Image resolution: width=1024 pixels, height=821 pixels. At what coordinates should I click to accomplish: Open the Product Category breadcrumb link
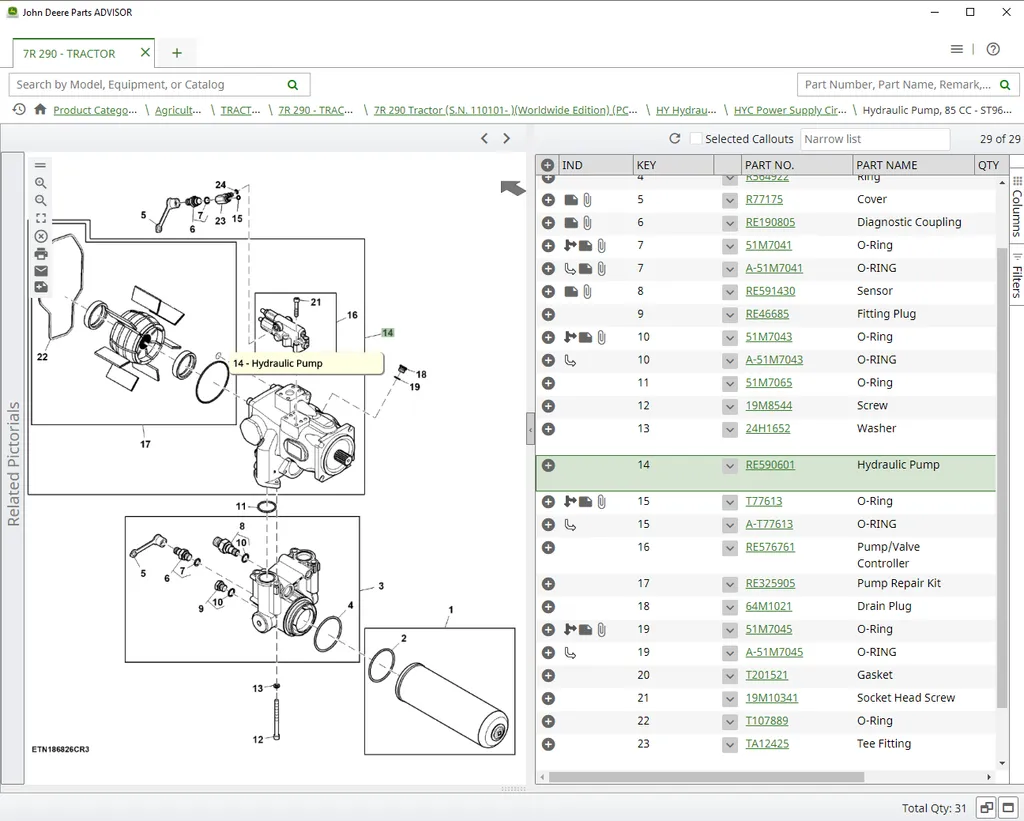(x=95, y=110)
